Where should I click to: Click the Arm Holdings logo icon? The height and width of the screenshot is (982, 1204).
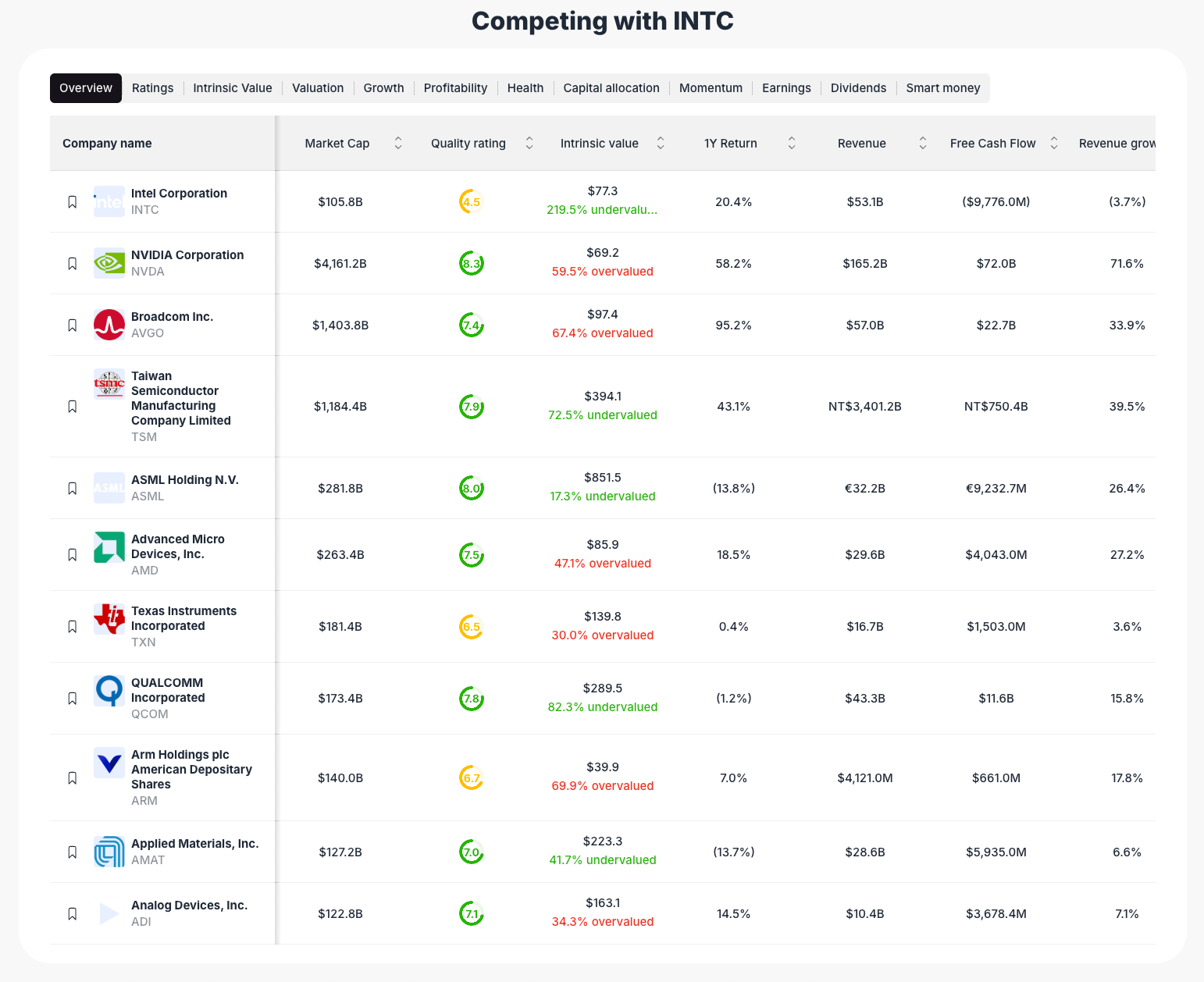point(109,763)
